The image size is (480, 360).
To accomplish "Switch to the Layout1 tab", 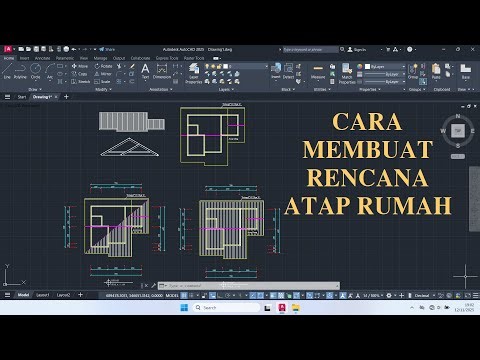I will click(x=42, y=295).
